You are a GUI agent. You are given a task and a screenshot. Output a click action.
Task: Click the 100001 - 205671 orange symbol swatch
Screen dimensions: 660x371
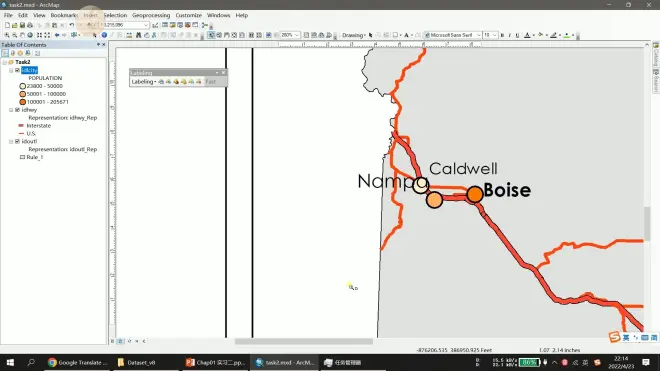[23, 102]
